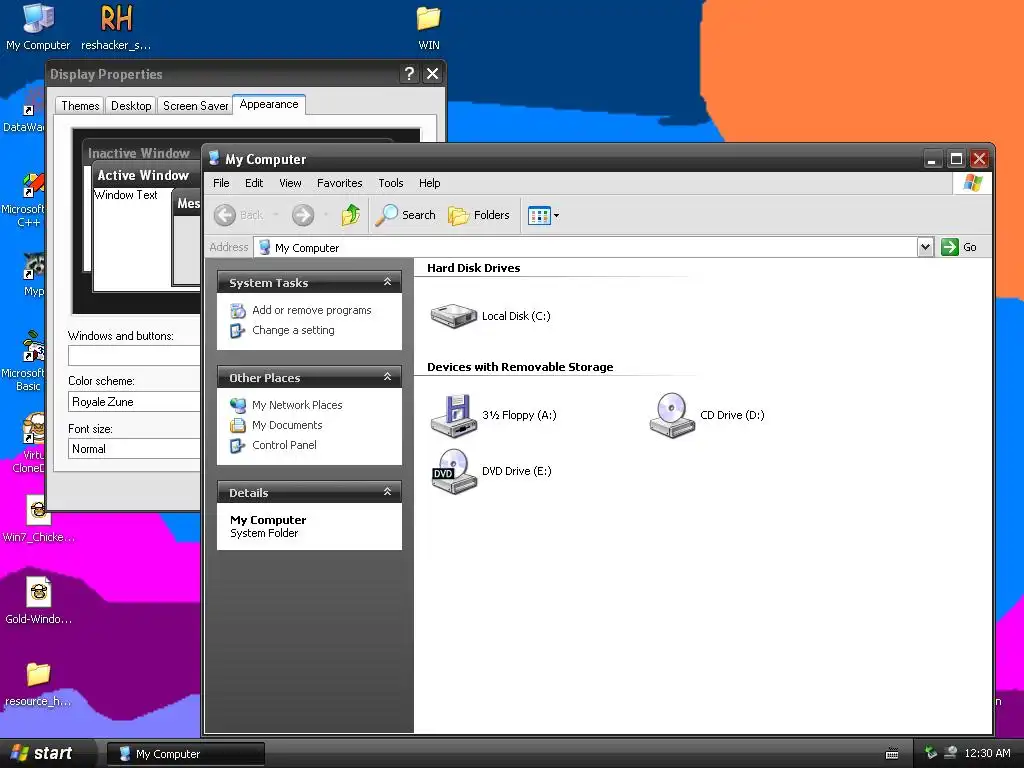Open the Favorites menu
The image size is (1024, 768).
[x=340, y=183]
